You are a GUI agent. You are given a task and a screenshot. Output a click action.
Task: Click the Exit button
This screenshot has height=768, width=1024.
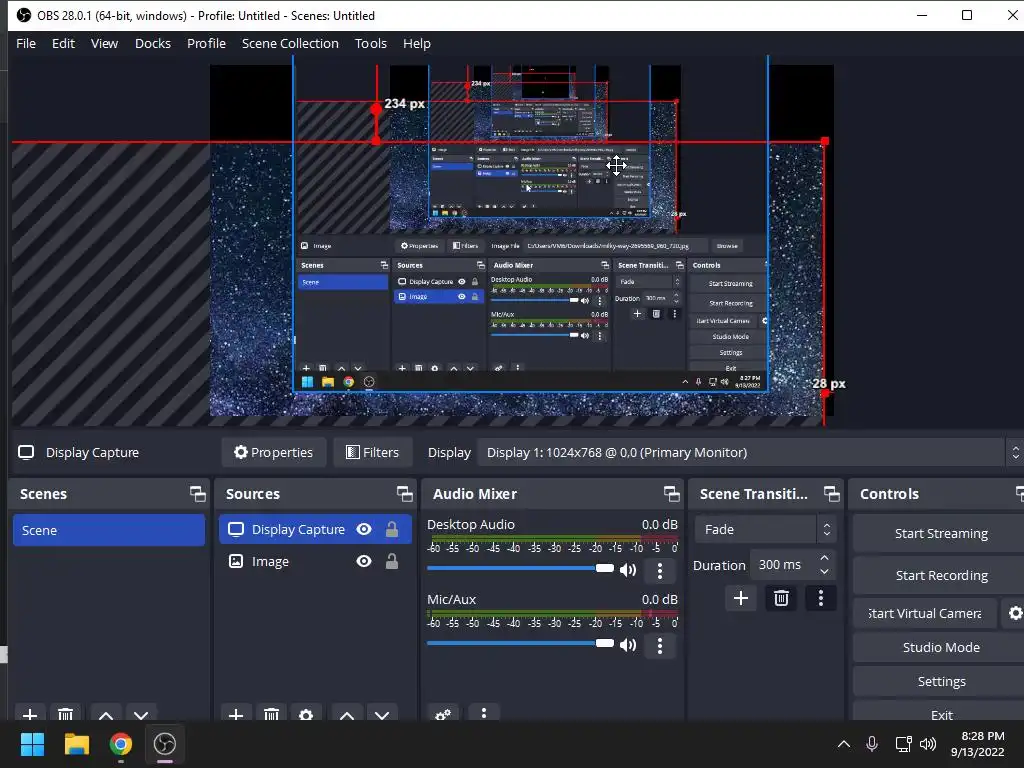[940, 714]
